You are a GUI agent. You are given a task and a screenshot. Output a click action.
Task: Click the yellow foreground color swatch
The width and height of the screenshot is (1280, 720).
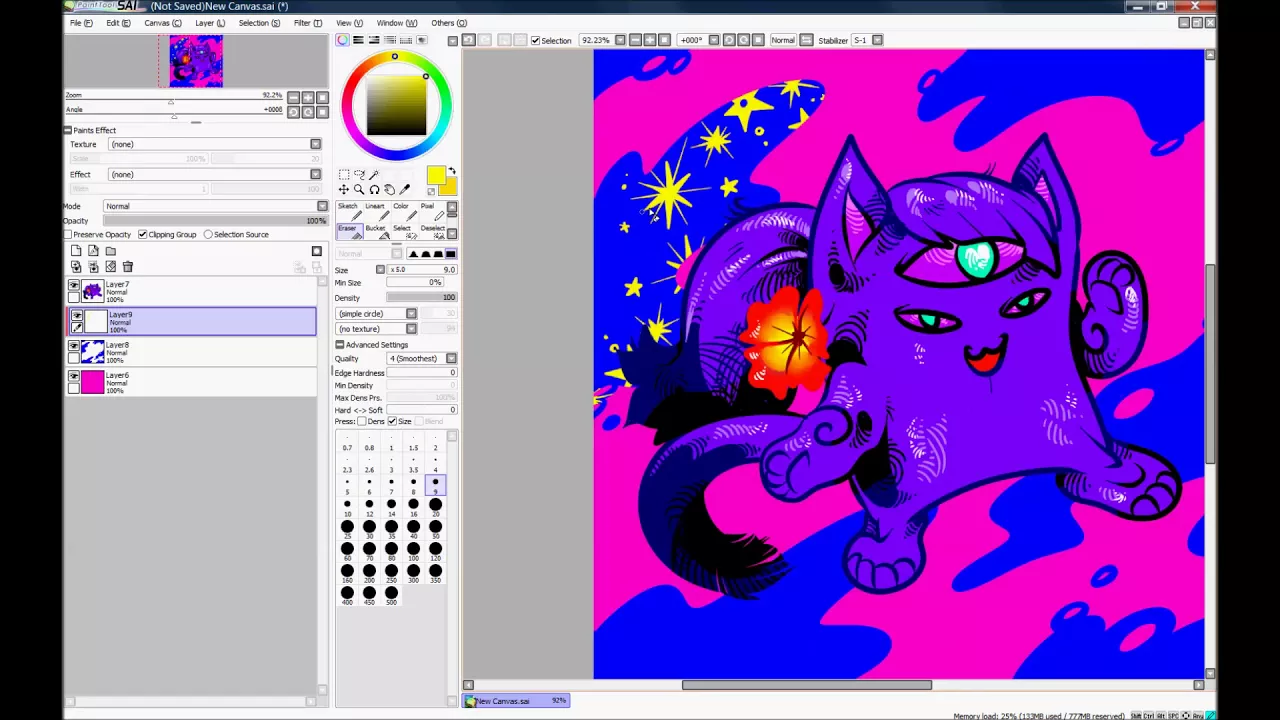click(x=436, y=176)
